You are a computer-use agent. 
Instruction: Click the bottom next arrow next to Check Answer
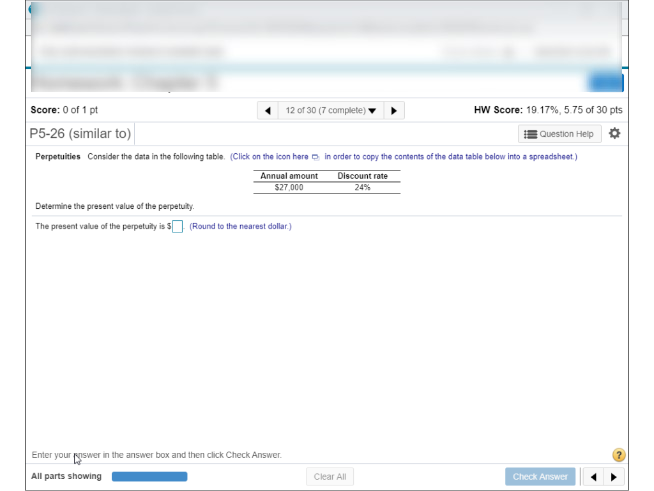614,476
